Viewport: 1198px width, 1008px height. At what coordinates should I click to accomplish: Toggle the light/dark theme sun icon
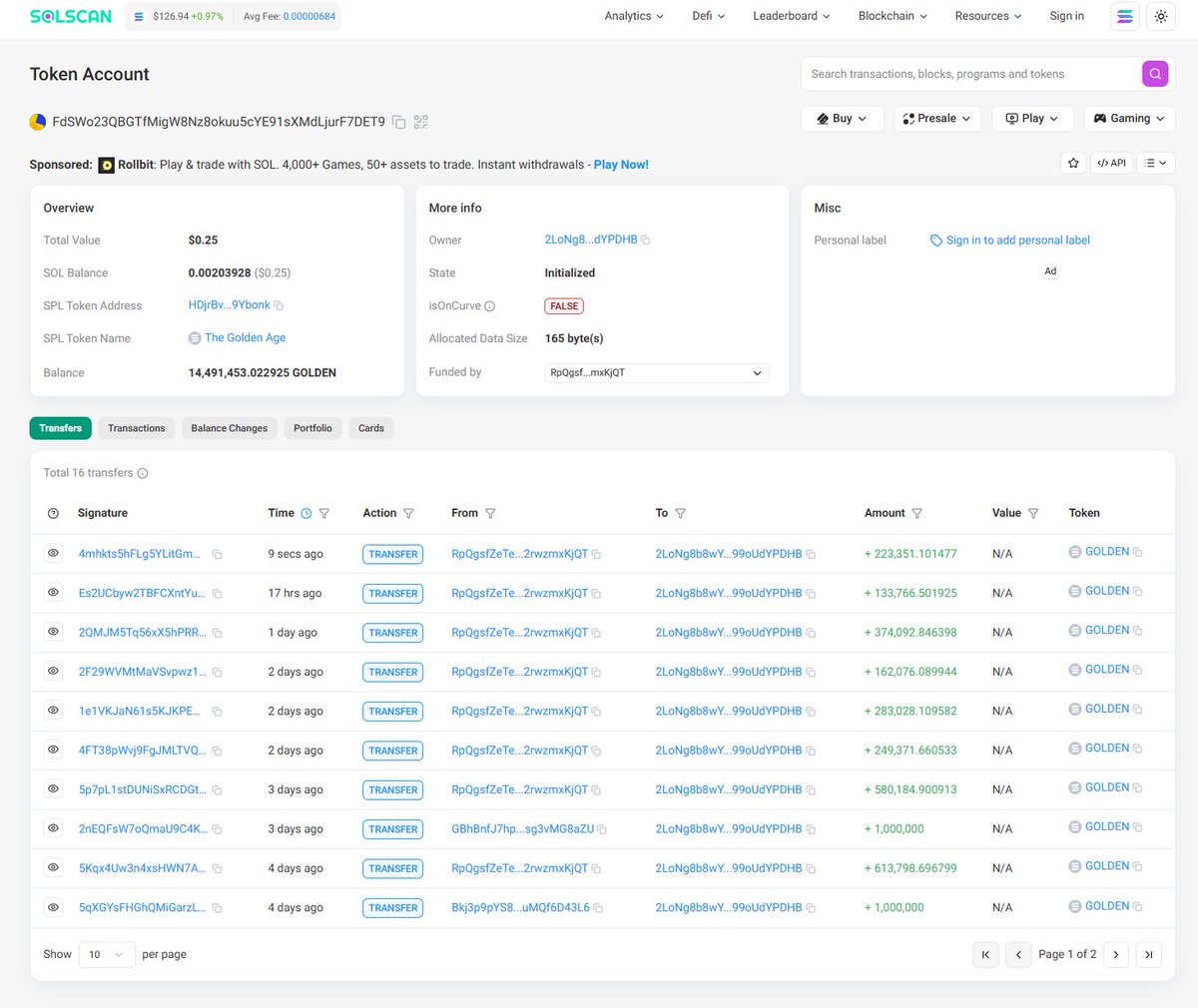pyautogui.click(x=1160, y=16)
